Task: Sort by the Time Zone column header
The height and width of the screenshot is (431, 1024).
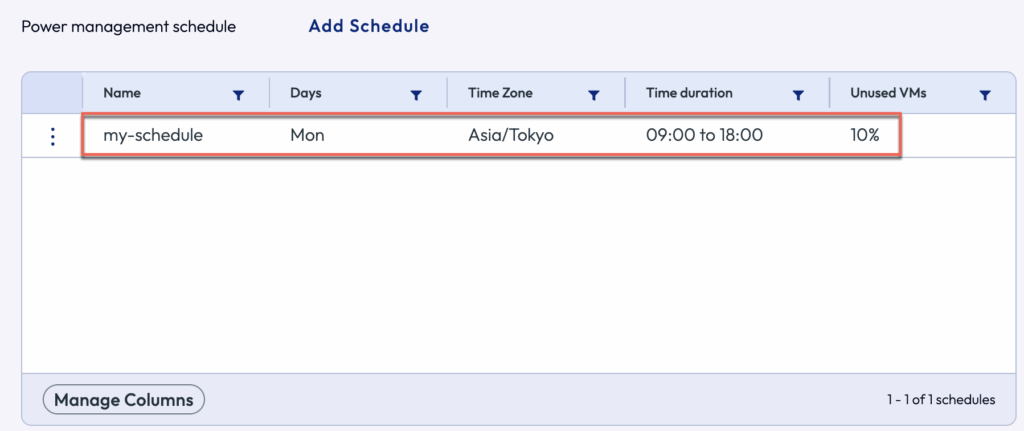Action: pyautogui.click(x=500, y=93)
